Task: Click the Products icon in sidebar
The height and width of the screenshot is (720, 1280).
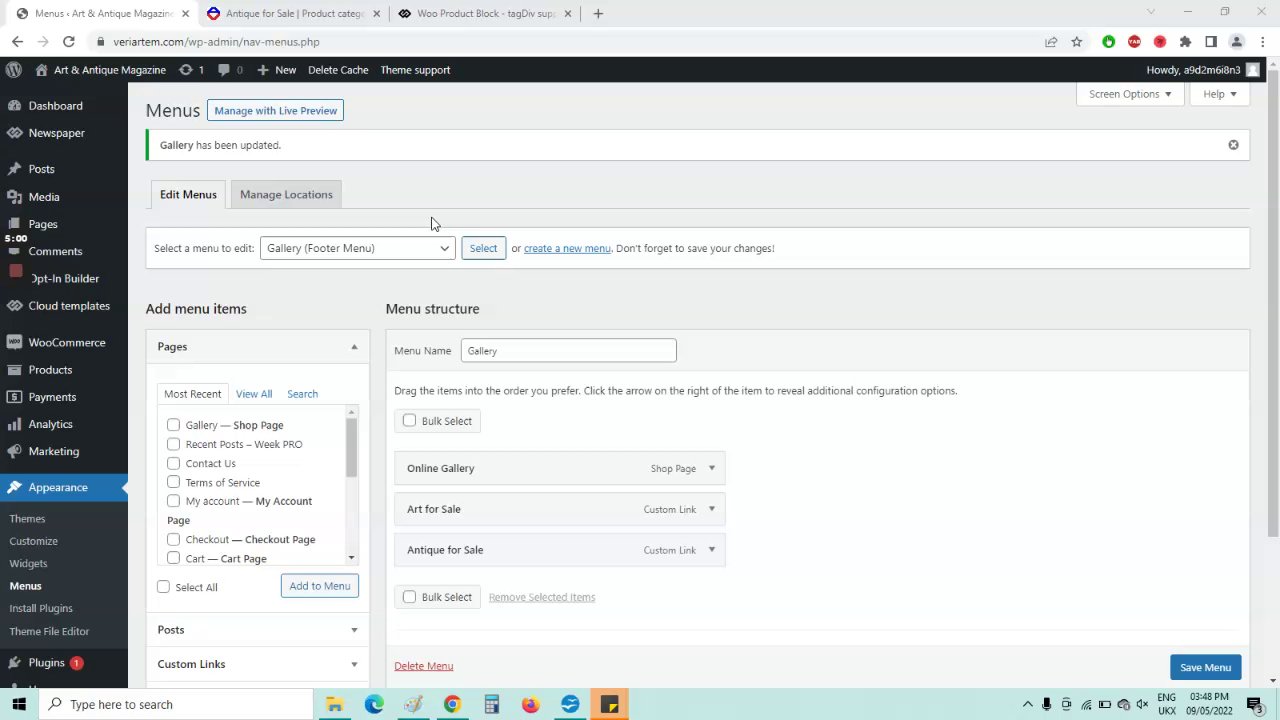Action: [x=14, y=370]
